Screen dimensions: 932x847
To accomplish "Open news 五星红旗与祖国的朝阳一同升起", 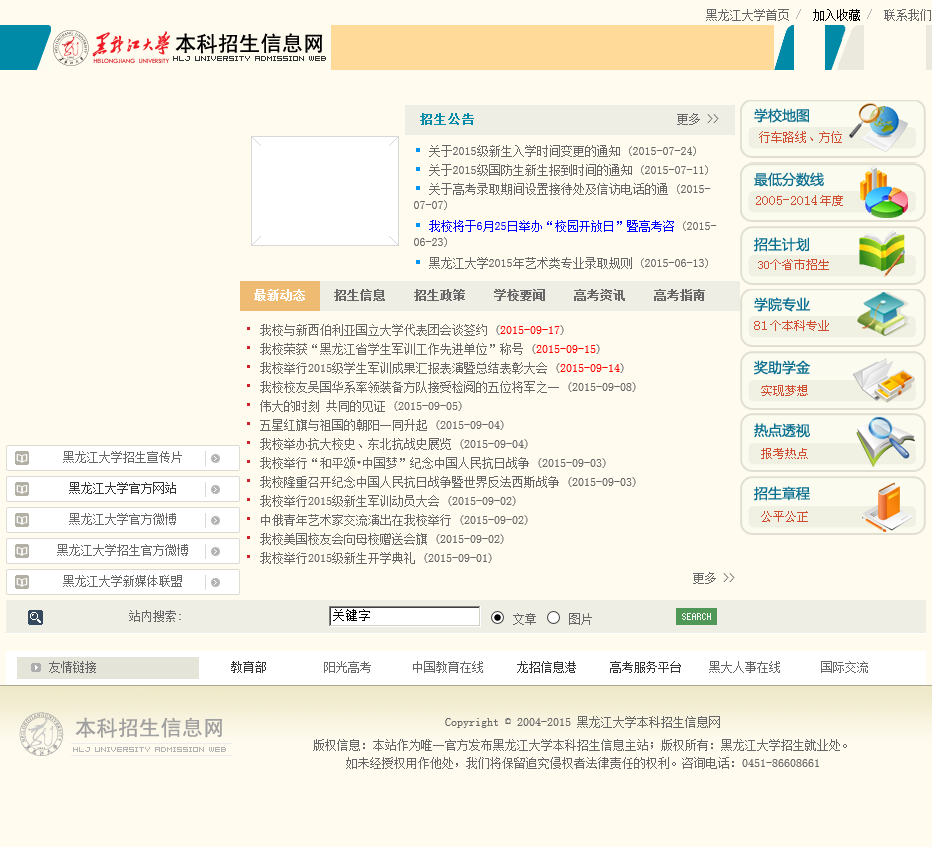I will coord(344,425).
